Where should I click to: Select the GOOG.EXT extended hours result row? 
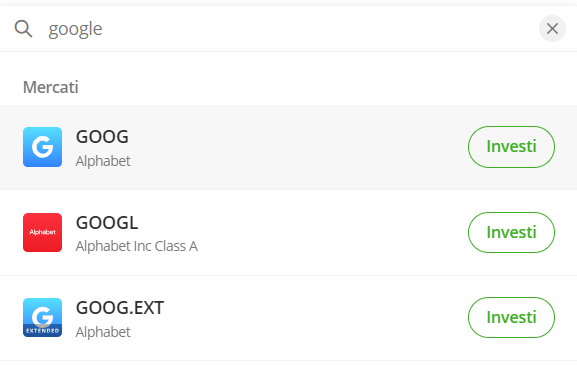pyautogui.click(x=288, y=318)
